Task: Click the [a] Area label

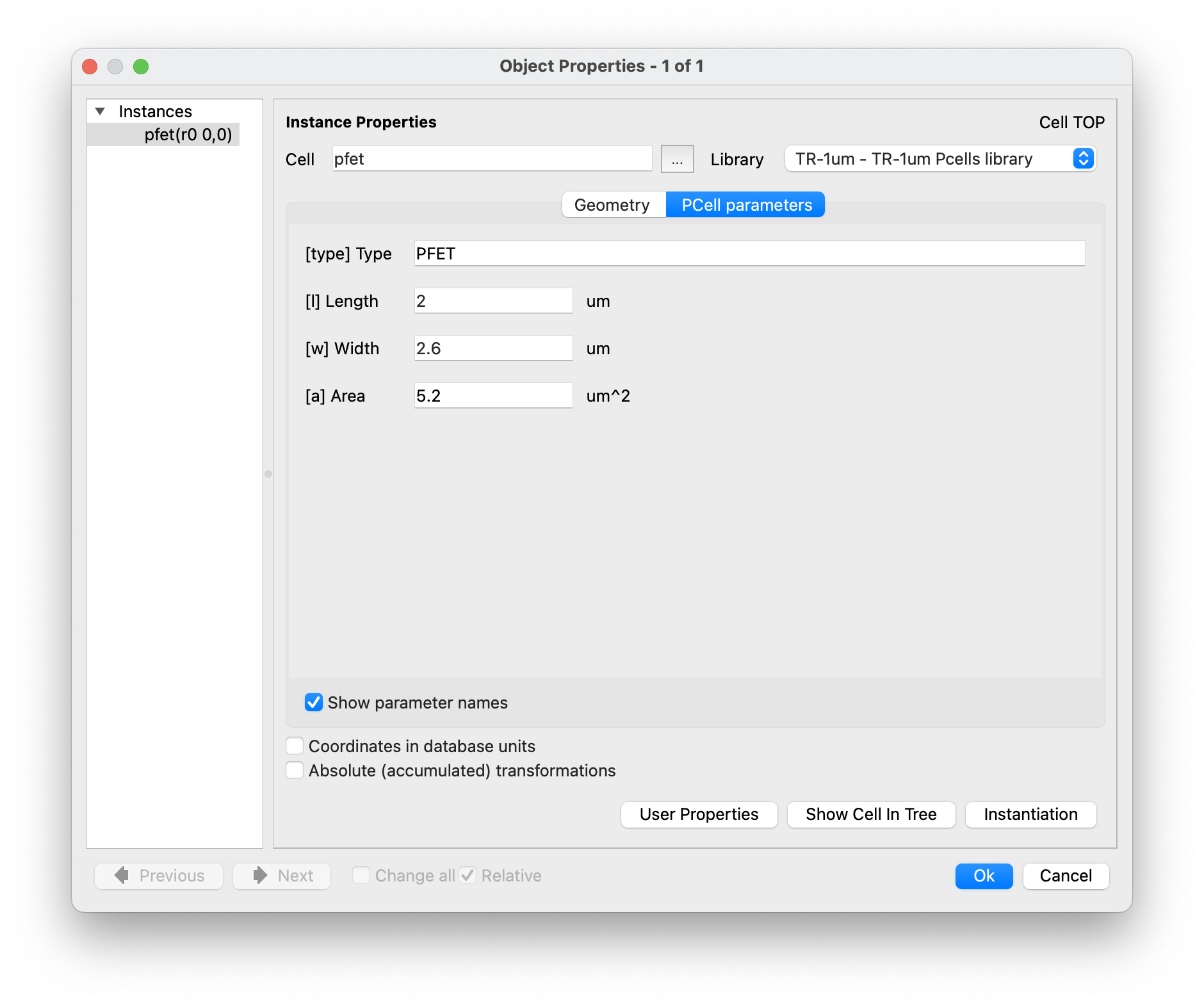Action: coord(336,396)
